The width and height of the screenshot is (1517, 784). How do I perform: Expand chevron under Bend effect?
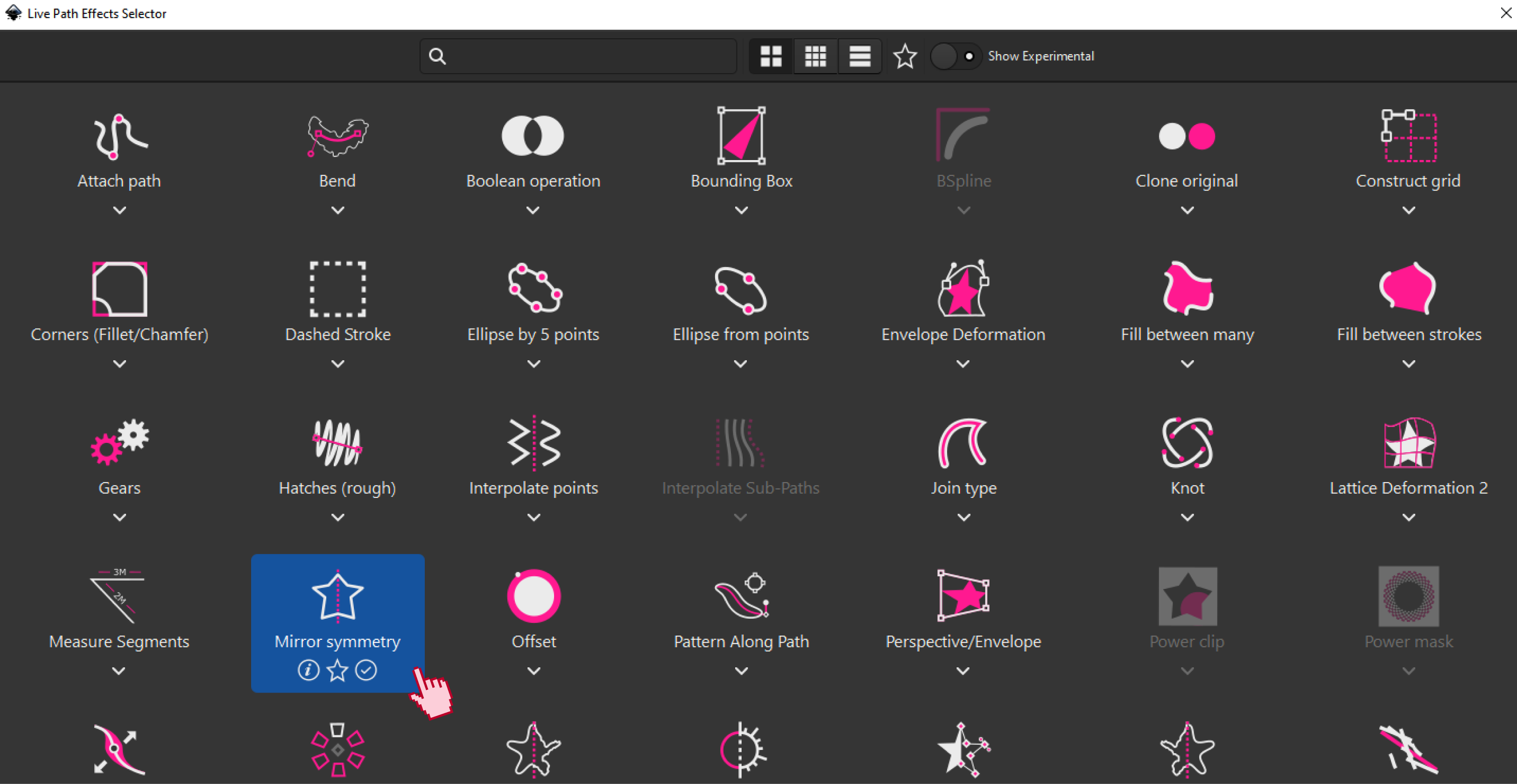tap(337, 210)
